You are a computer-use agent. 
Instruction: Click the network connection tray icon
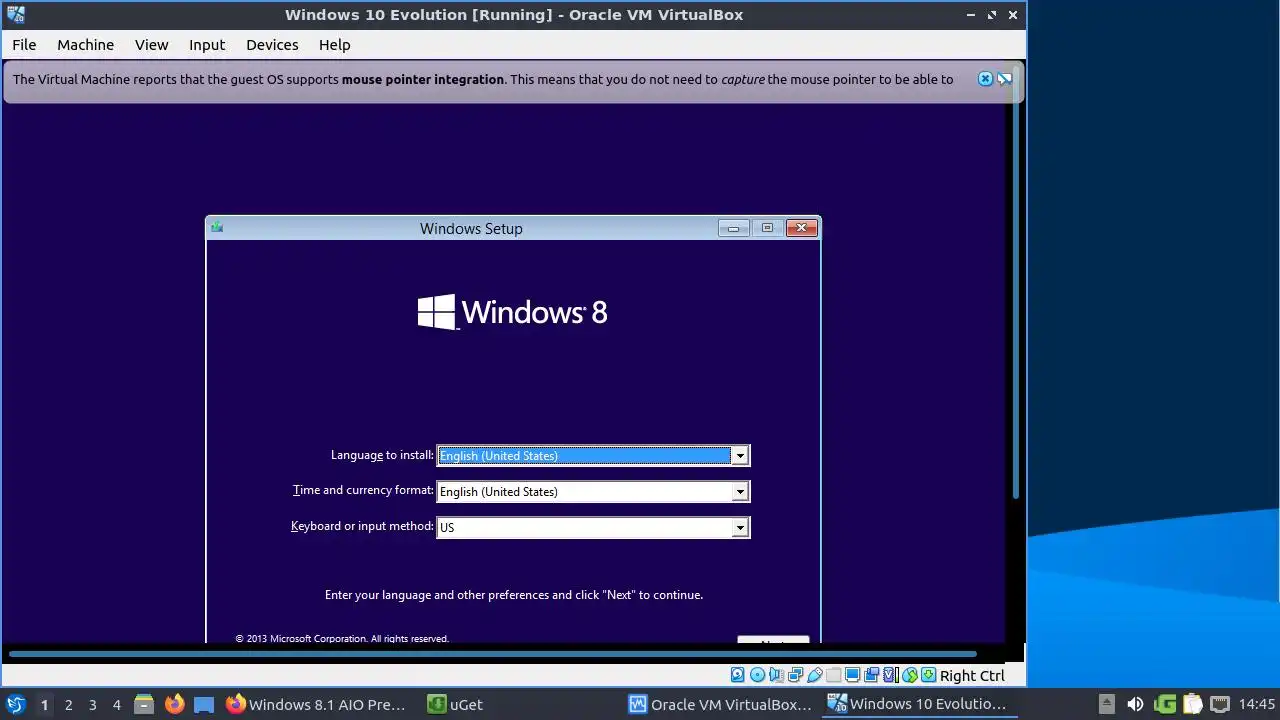tap(1220, 704)
